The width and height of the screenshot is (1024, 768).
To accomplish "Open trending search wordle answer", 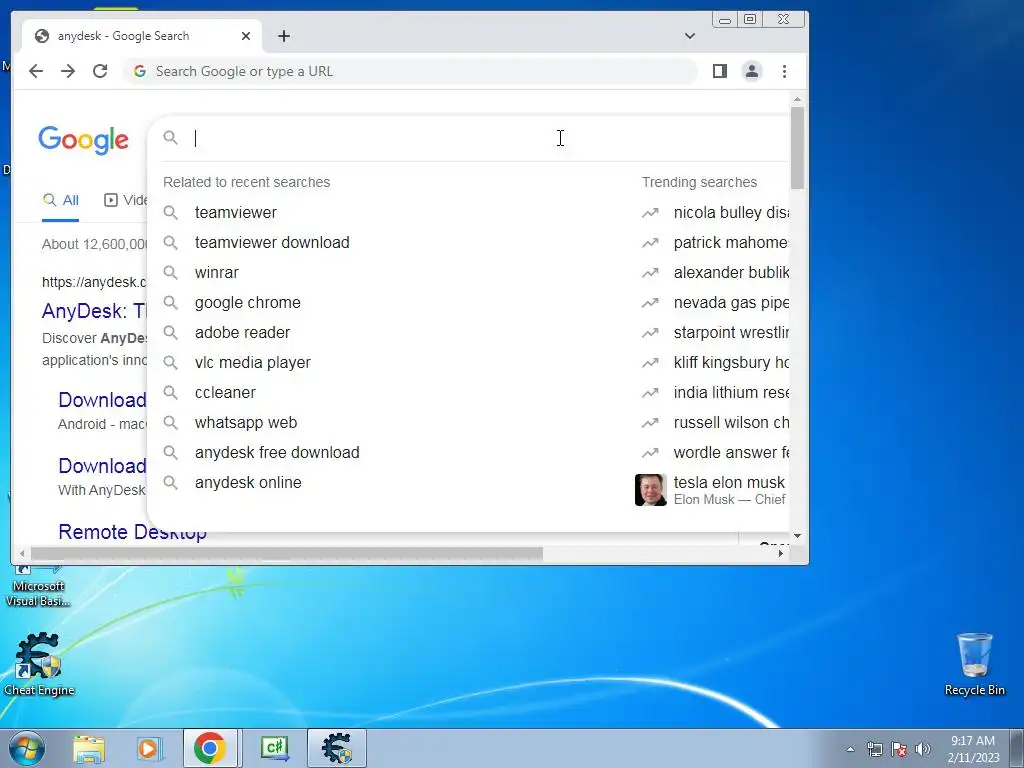I will [731, 453].
